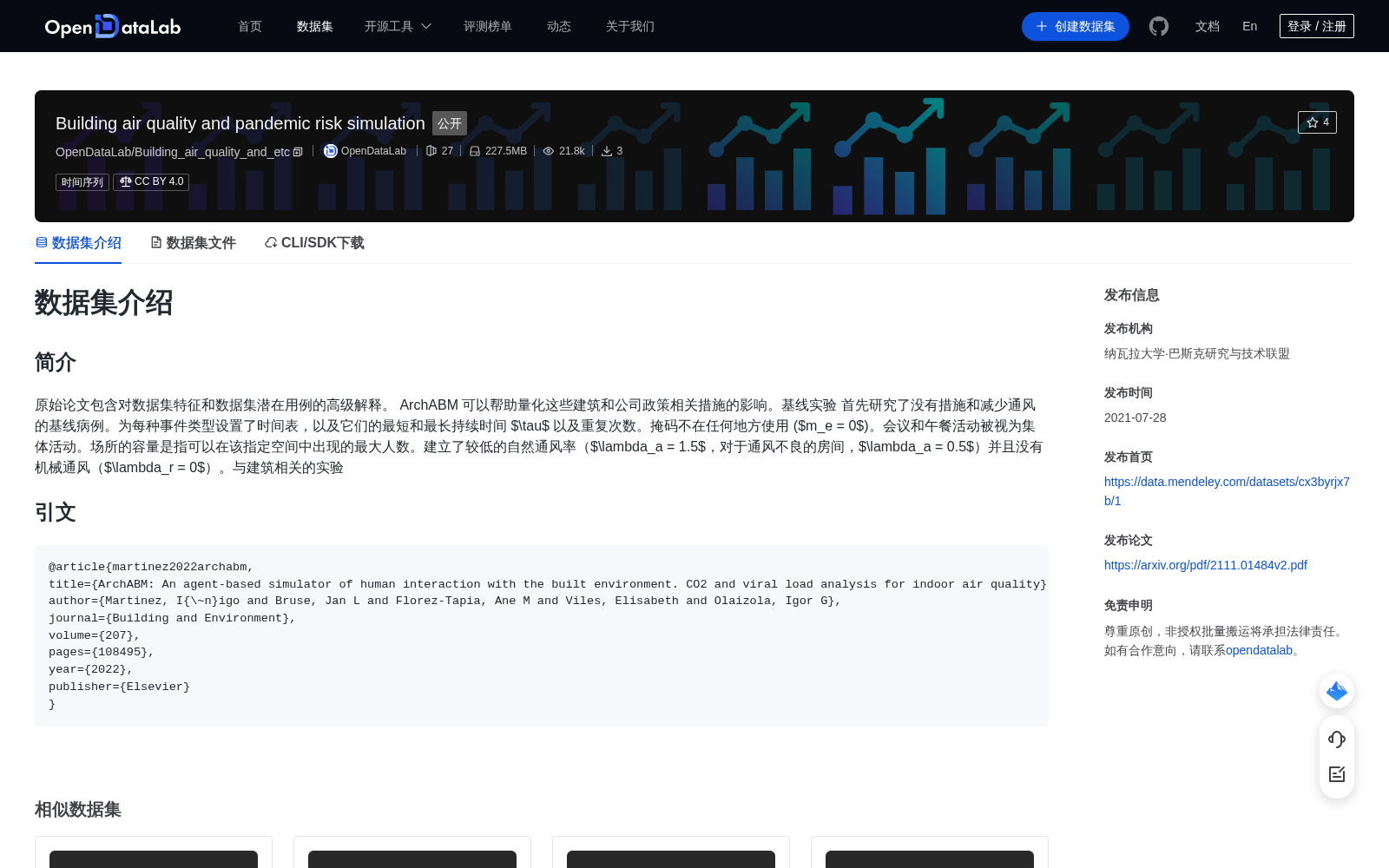Click the dataset title text
The height and width of the screenshot is (868, 1389).
click(240, 123)
